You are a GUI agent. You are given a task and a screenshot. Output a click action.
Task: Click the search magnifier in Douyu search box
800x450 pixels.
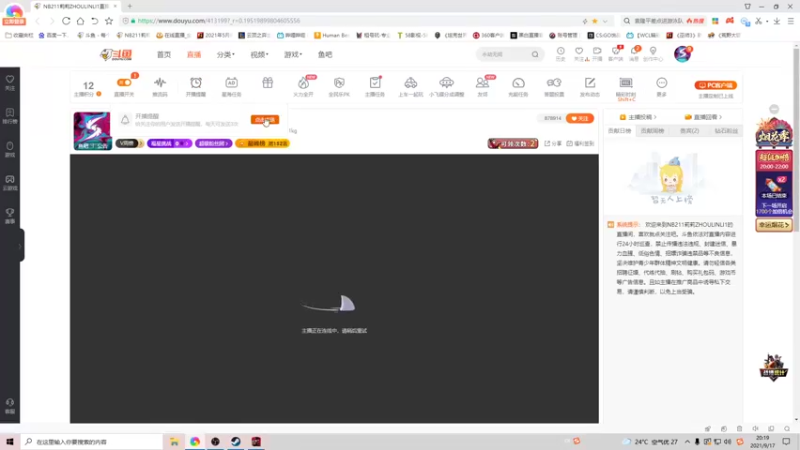click(535, 55)
